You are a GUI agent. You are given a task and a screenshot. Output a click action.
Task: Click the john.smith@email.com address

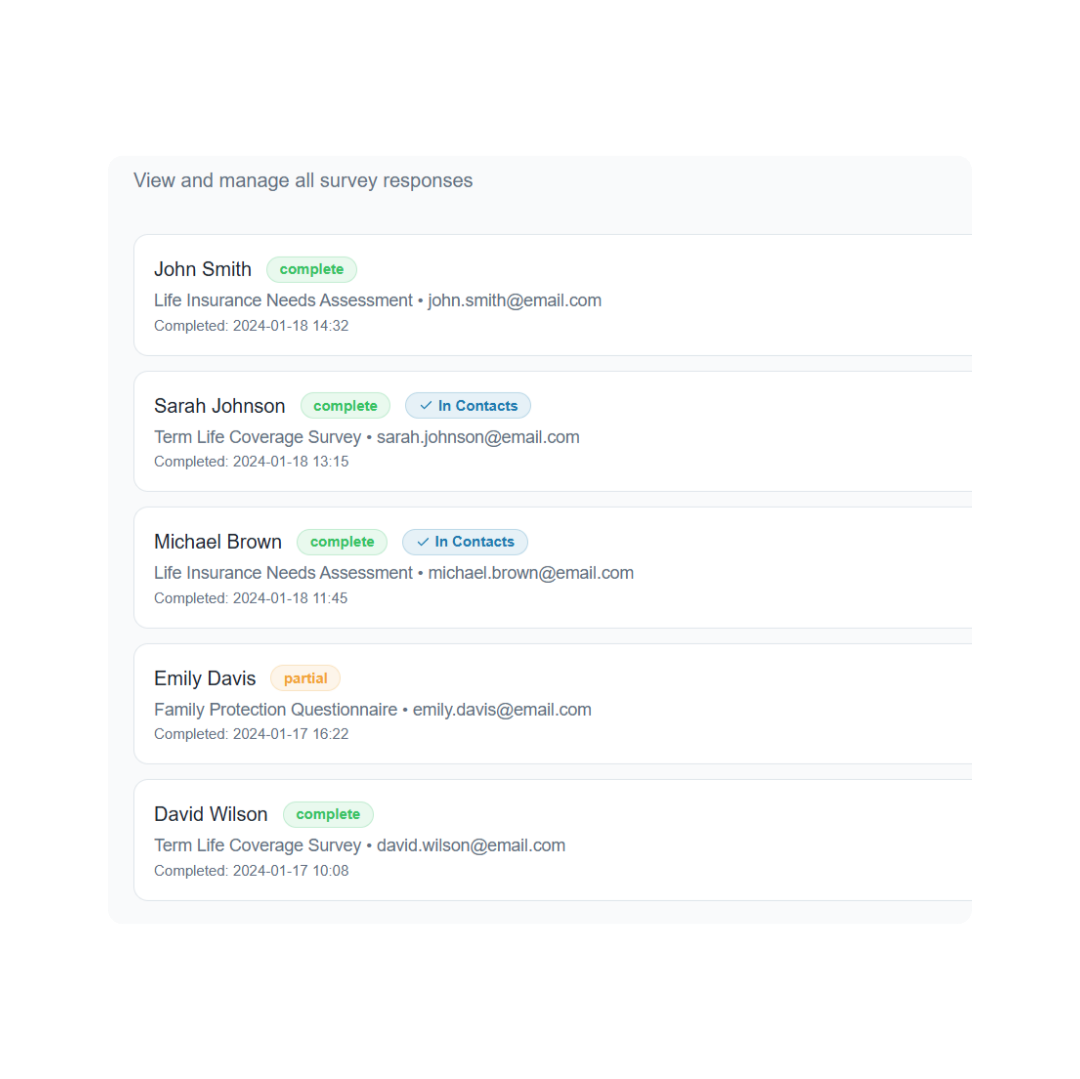coord(515,300)
